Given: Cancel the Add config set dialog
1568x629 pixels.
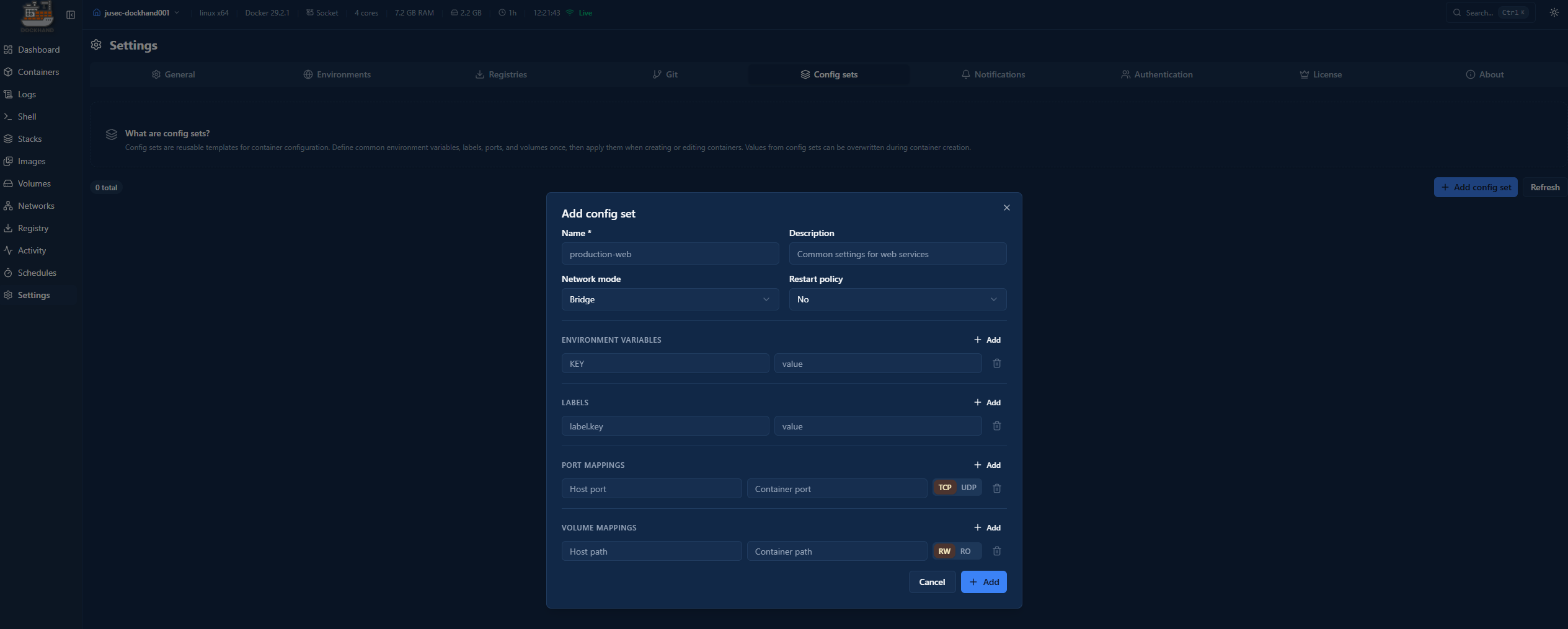Looking at the screenshot, I should click(x=931, y=582).
